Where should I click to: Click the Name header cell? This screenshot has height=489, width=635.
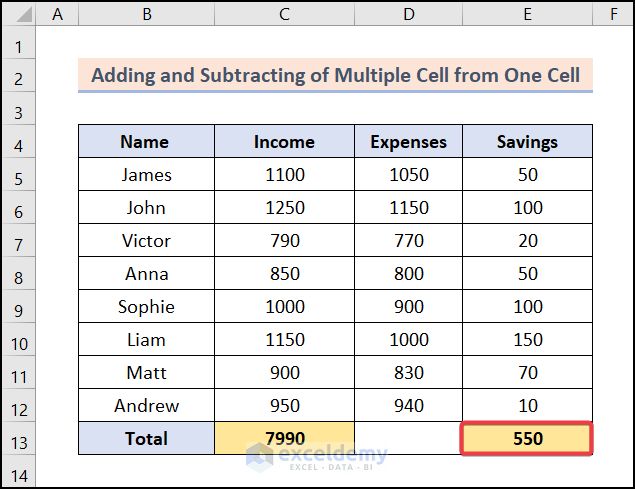click(x=146, y=141)
